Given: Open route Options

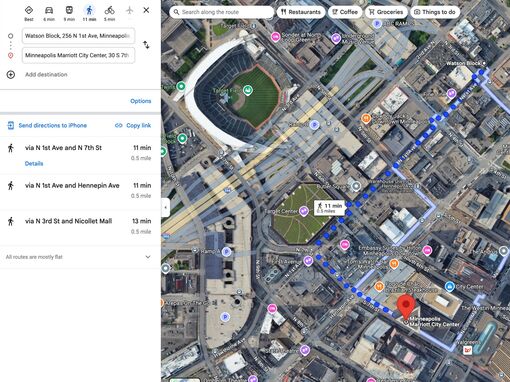Looking at the screenshot, I should coord(141,101).
